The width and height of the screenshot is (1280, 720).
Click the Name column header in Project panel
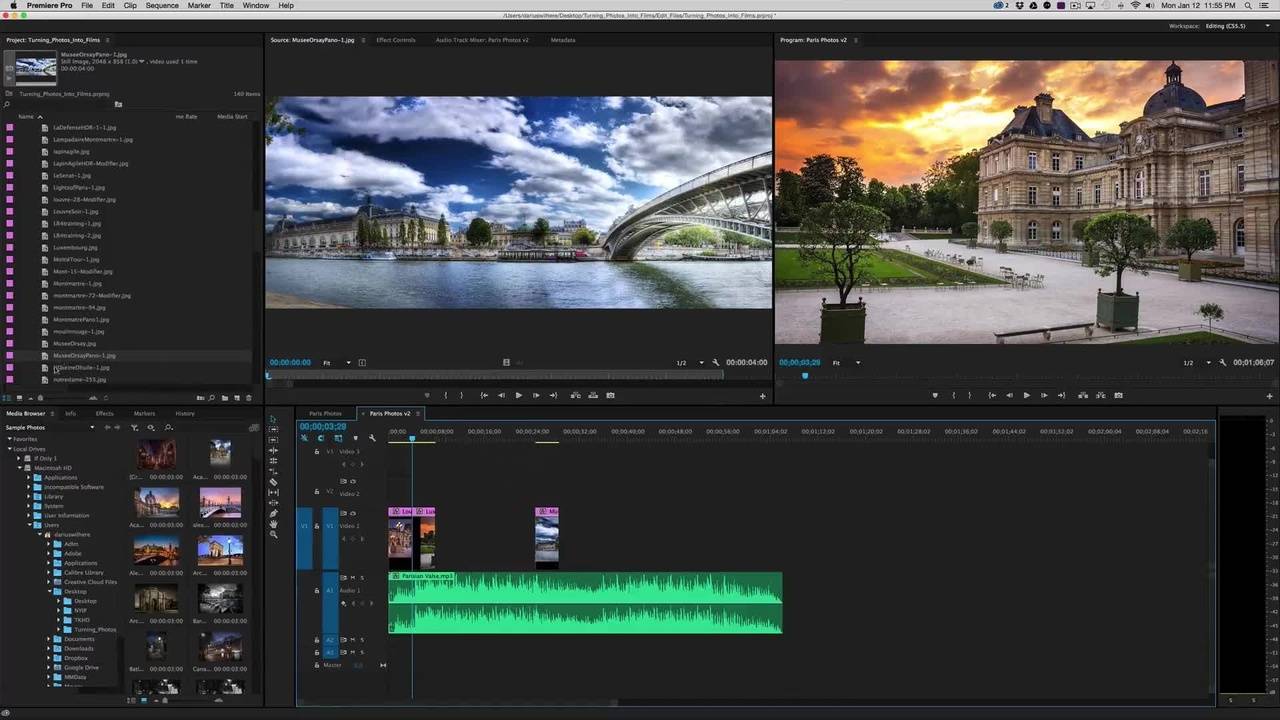(x=26, y=116)
